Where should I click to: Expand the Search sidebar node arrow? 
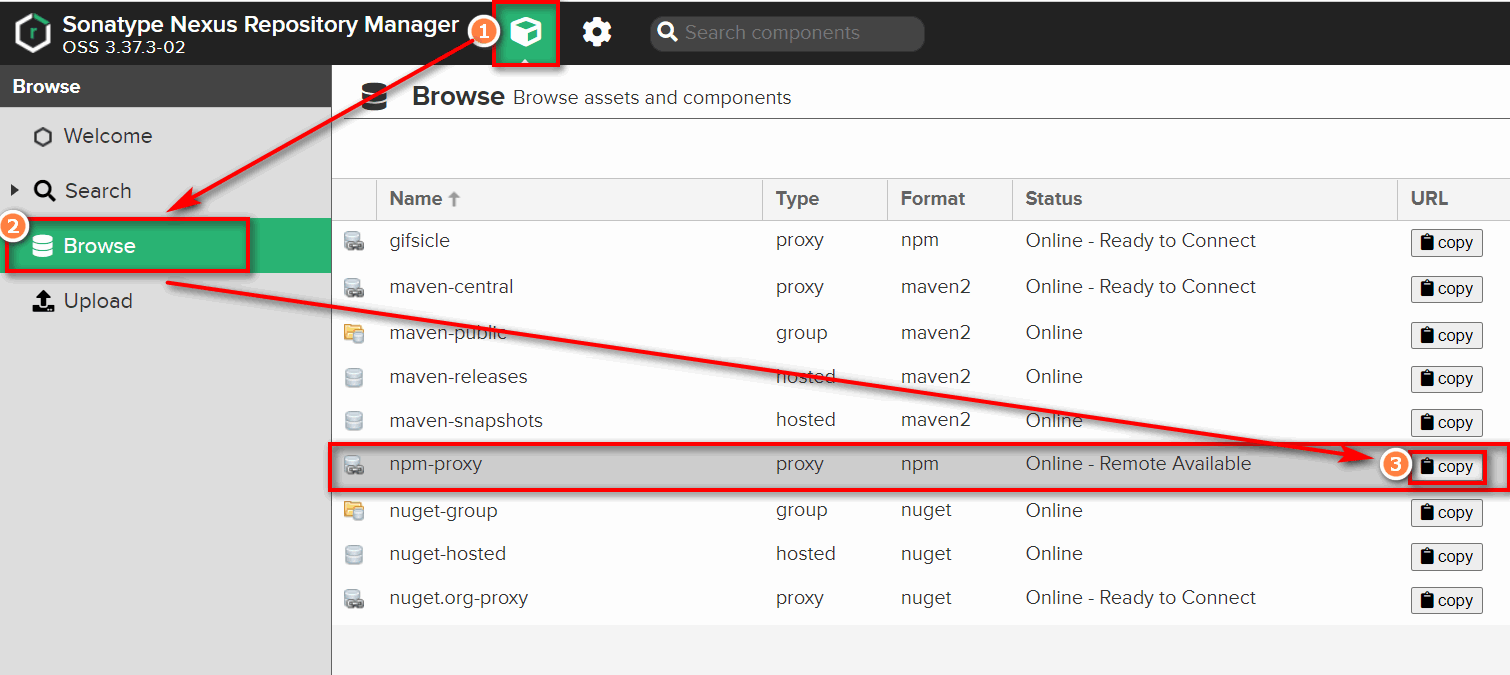(x=14, y=190)
